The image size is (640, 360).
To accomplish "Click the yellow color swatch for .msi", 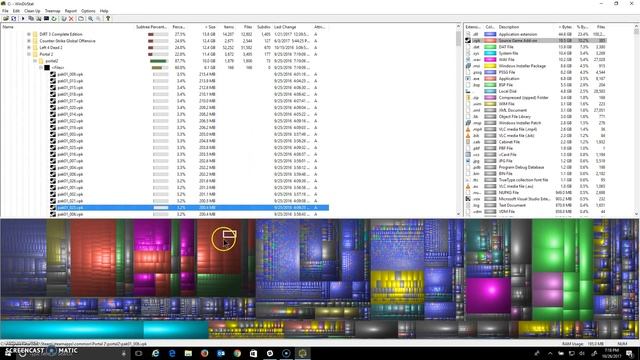I will [490, 66].
